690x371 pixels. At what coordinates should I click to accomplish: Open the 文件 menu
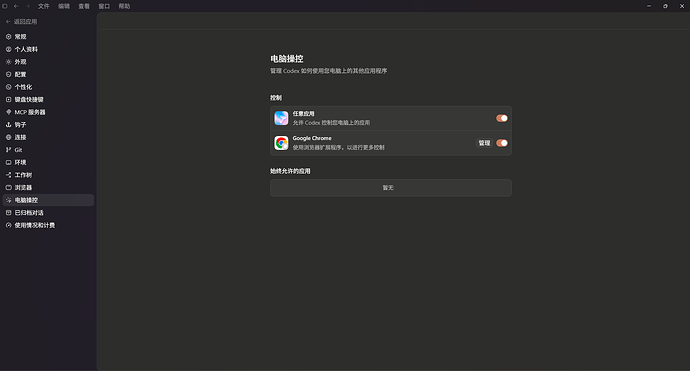click(44, 6)
